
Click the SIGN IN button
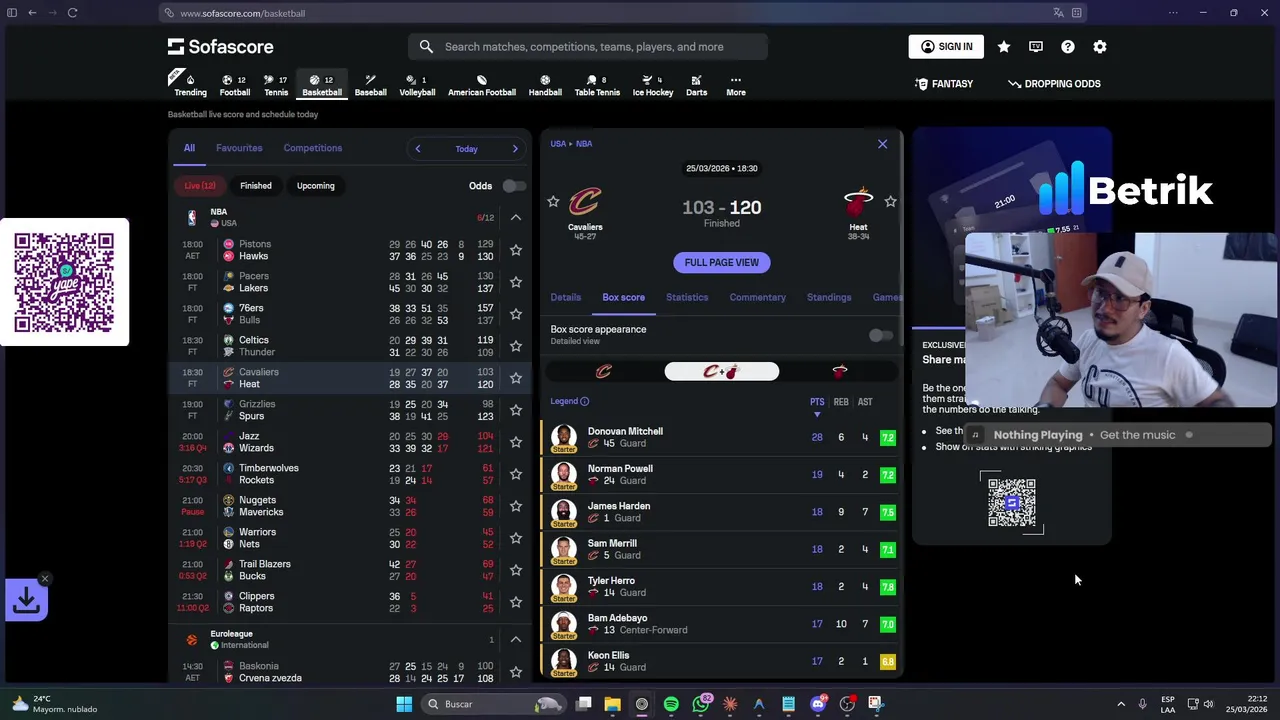(x=946, y=47)
